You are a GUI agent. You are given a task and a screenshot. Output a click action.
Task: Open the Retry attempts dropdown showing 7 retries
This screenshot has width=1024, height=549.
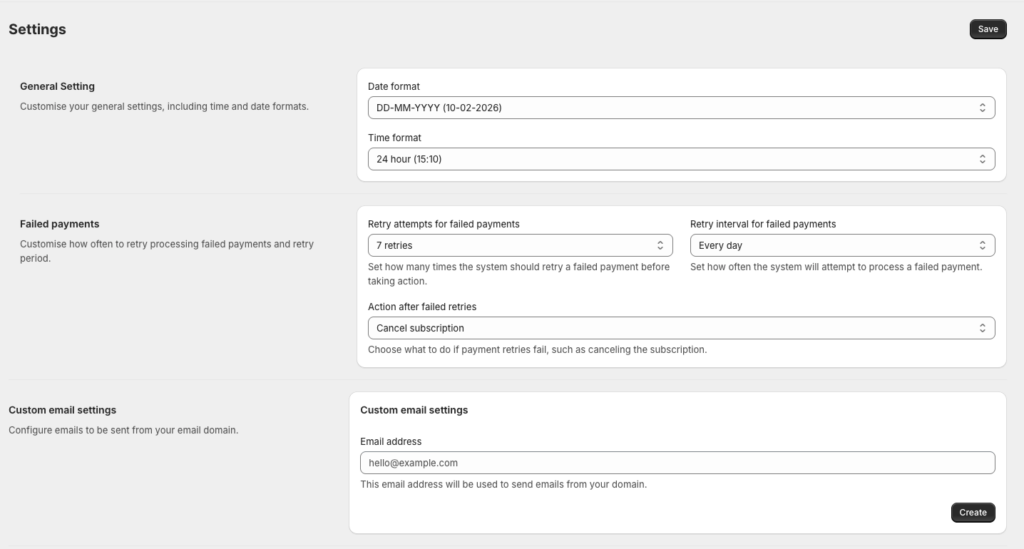coord(518,245)
